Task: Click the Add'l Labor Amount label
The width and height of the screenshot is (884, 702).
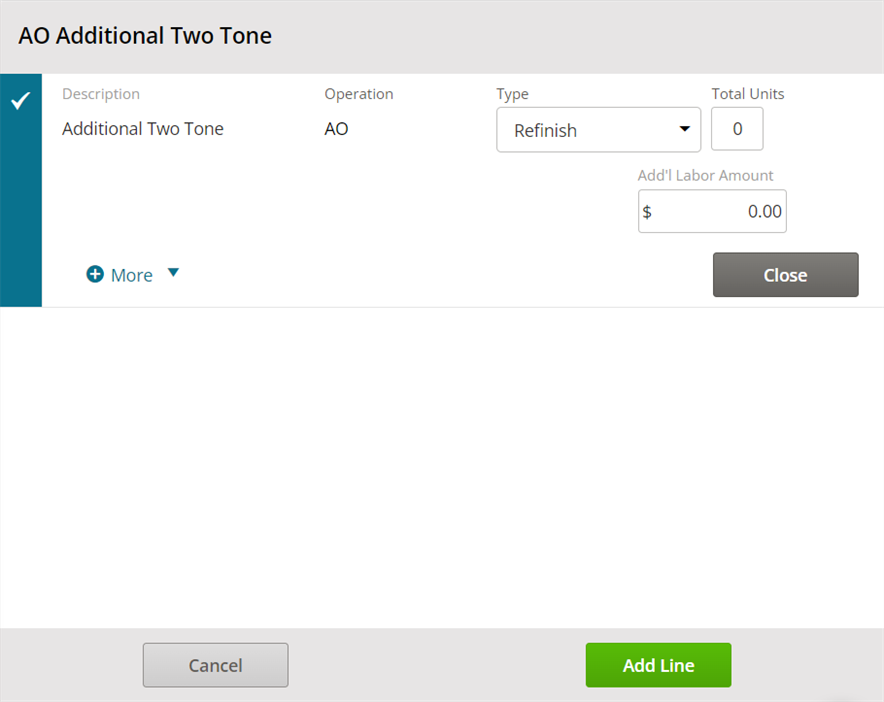Action: [705, 175]
